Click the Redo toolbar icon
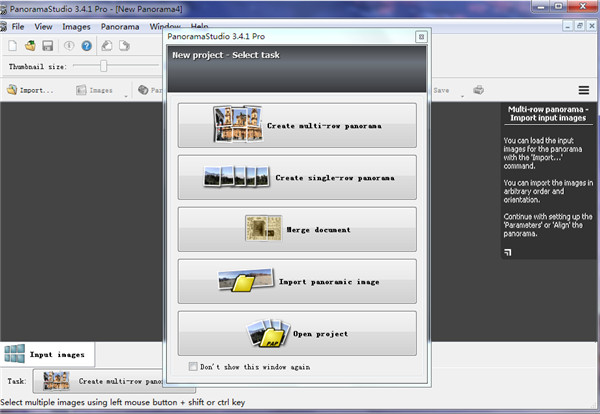This screenshot has height=414, width=600. pos(124,46)
